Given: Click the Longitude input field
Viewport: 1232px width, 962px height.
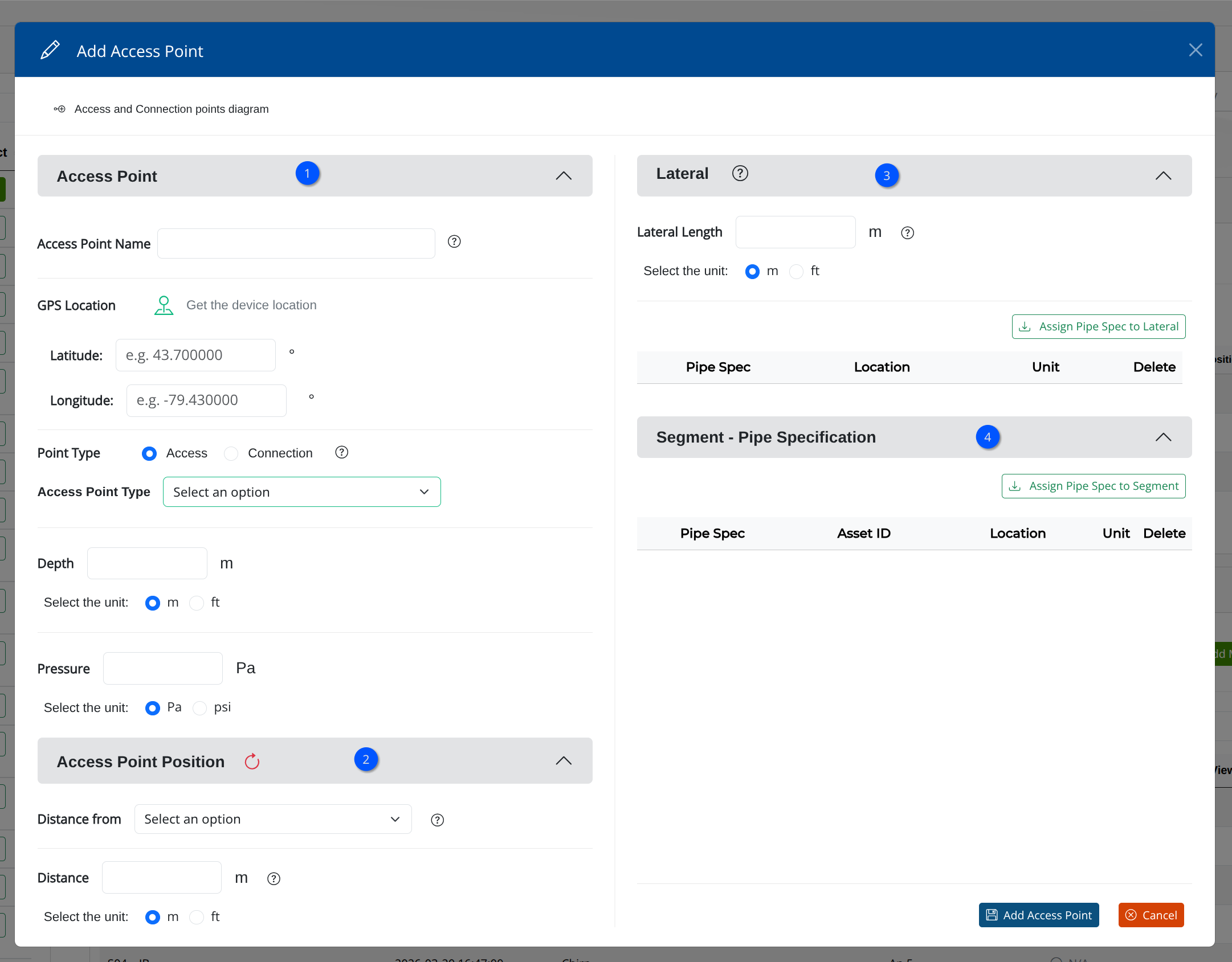Looking at the screenshot, I should coord(206,400).
